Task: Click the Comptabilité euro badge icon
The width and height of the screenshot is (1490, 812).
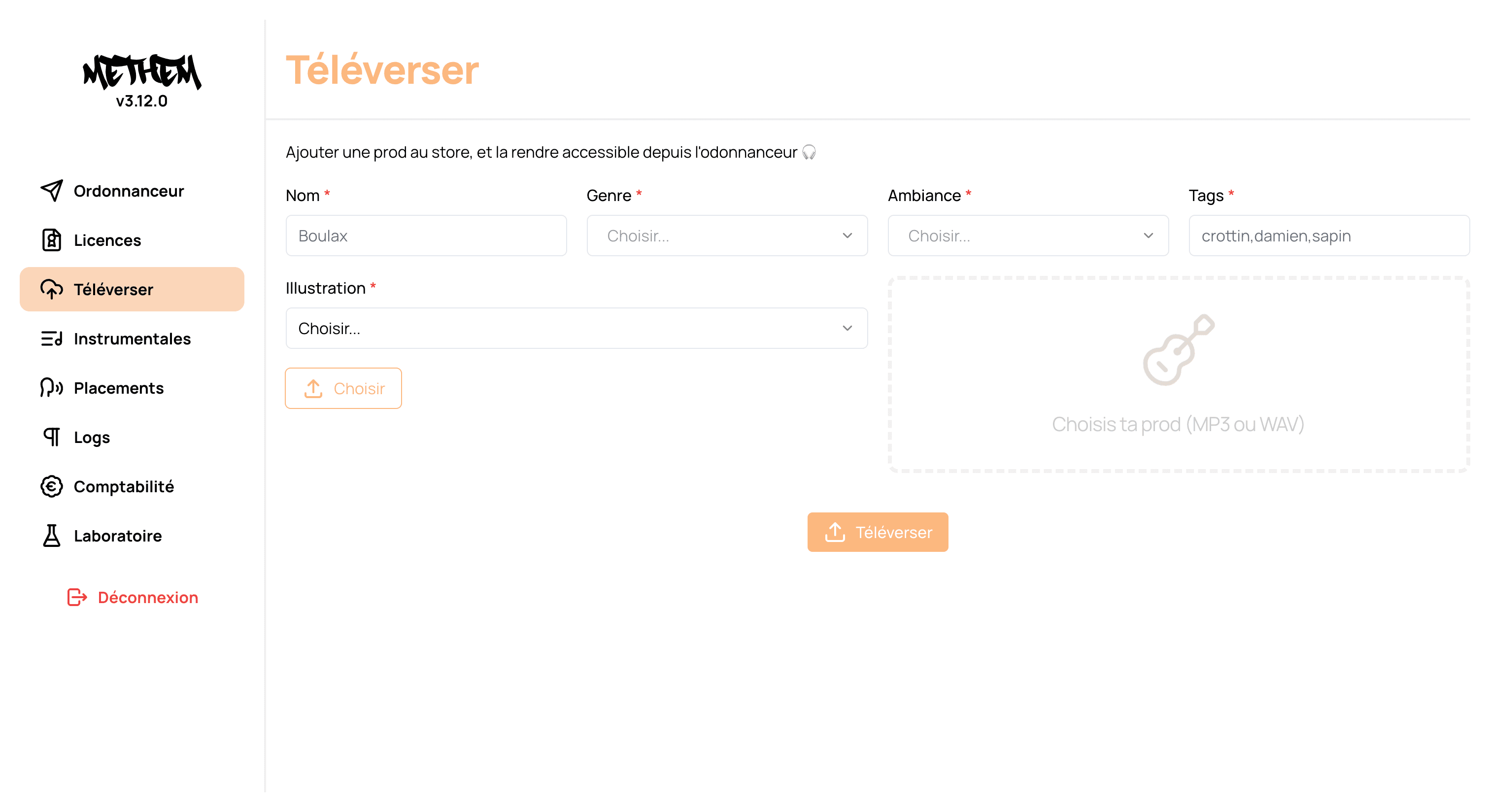Action: tap(51, 486)
